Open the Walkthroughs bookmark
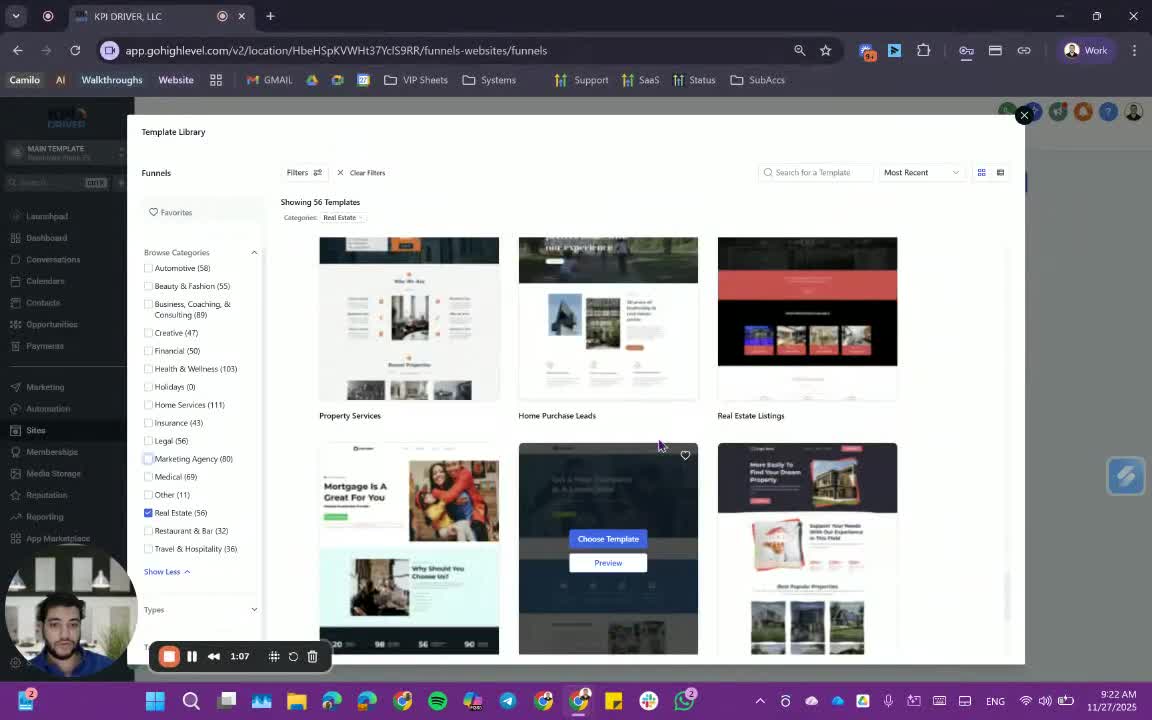 pos(112,80)
